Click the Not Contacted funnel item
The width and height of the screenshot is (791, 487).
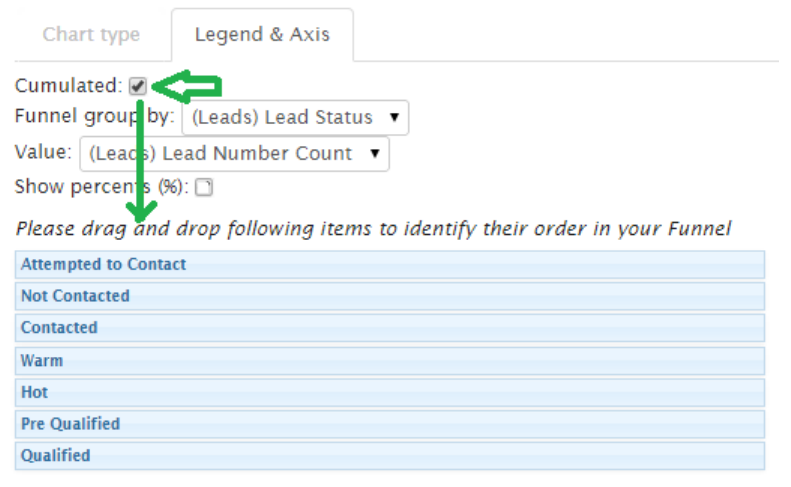390,297
